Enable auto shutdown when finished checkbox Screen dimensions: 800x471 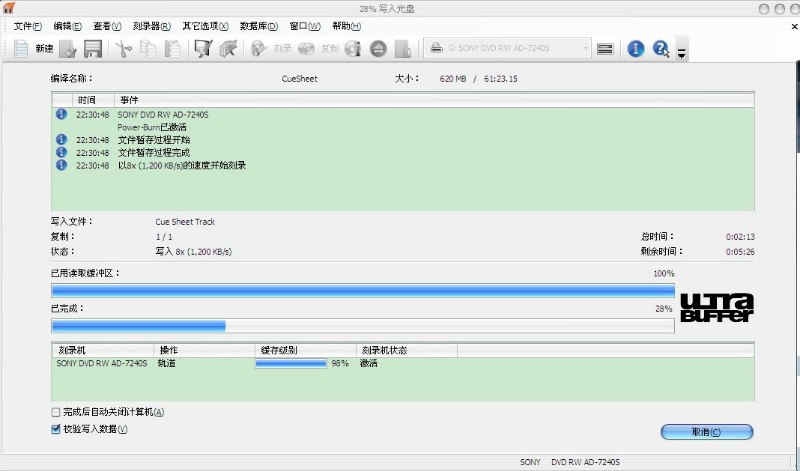56,412
